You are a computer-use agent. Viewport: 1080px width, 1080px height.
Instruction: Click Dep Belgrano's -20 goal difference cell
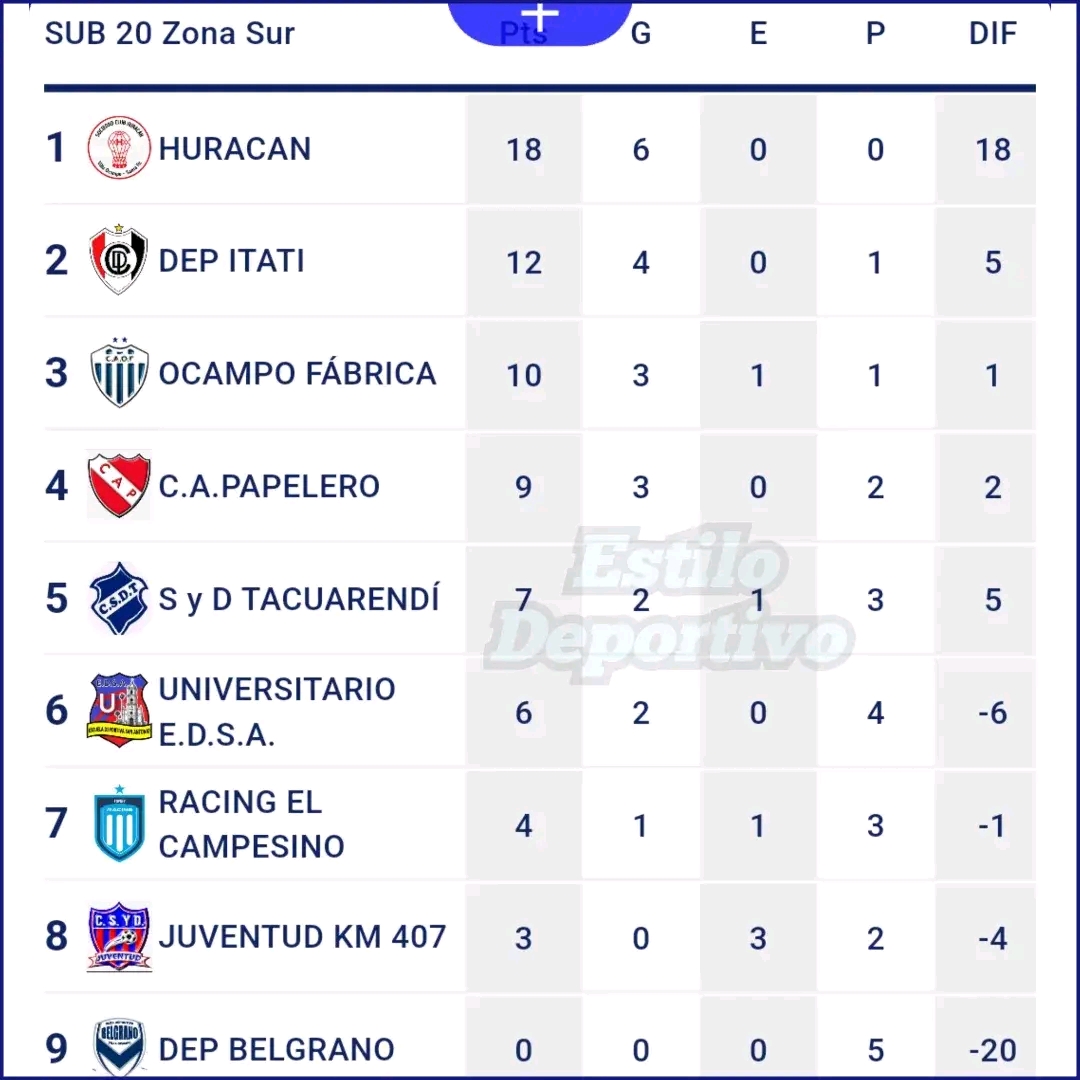(992, 1050)
